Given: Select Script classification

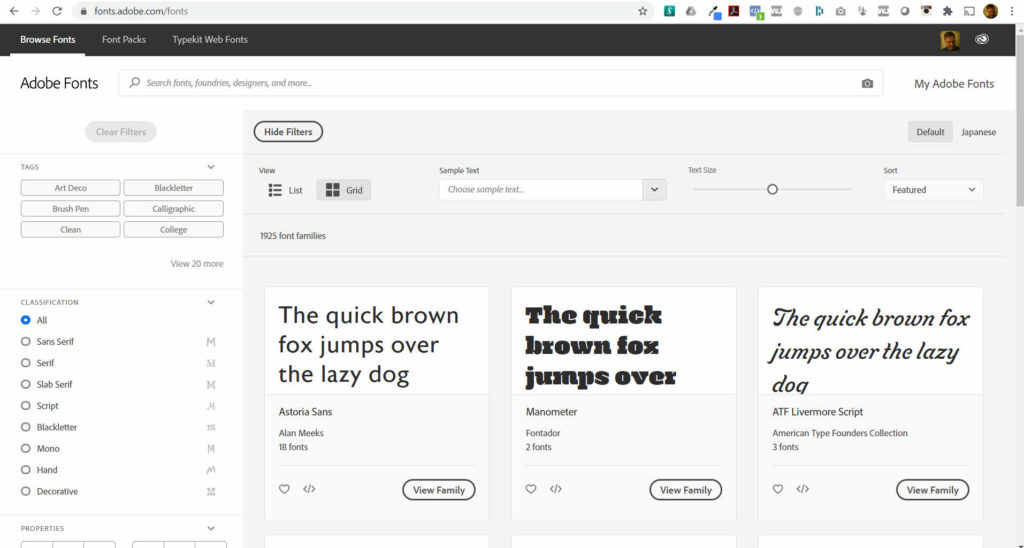Looking at the screenshot, I should click(x=25, y=406).
